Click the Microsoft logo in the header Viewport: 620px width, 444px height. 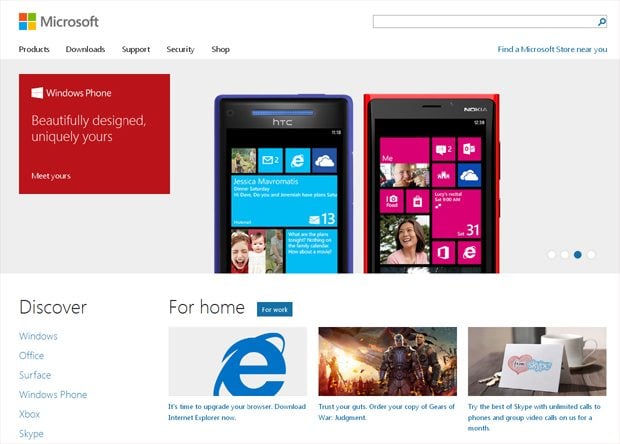point(58,21)
